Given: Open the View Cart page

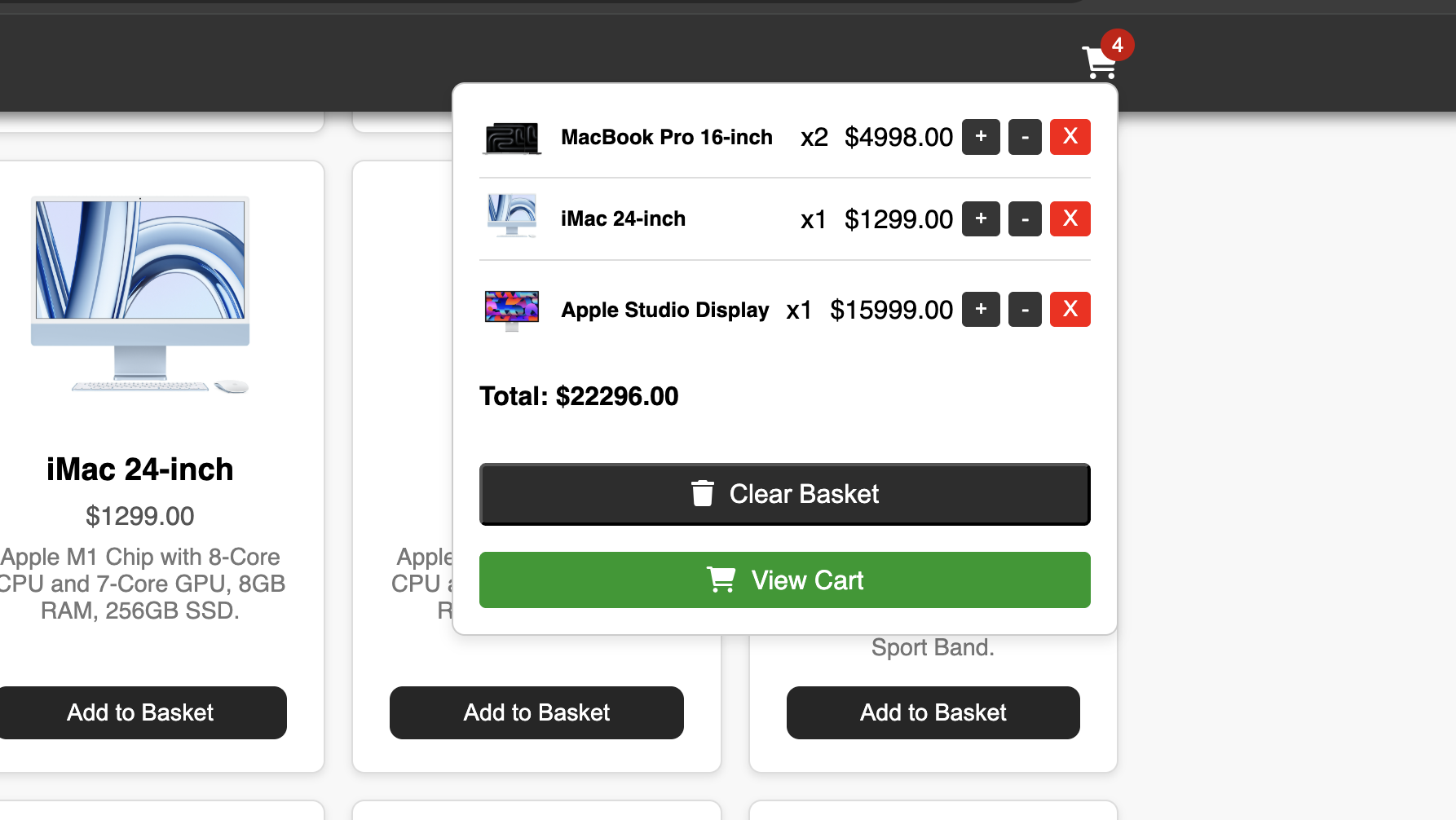Looking at the screenshot, I should (784, 580).
